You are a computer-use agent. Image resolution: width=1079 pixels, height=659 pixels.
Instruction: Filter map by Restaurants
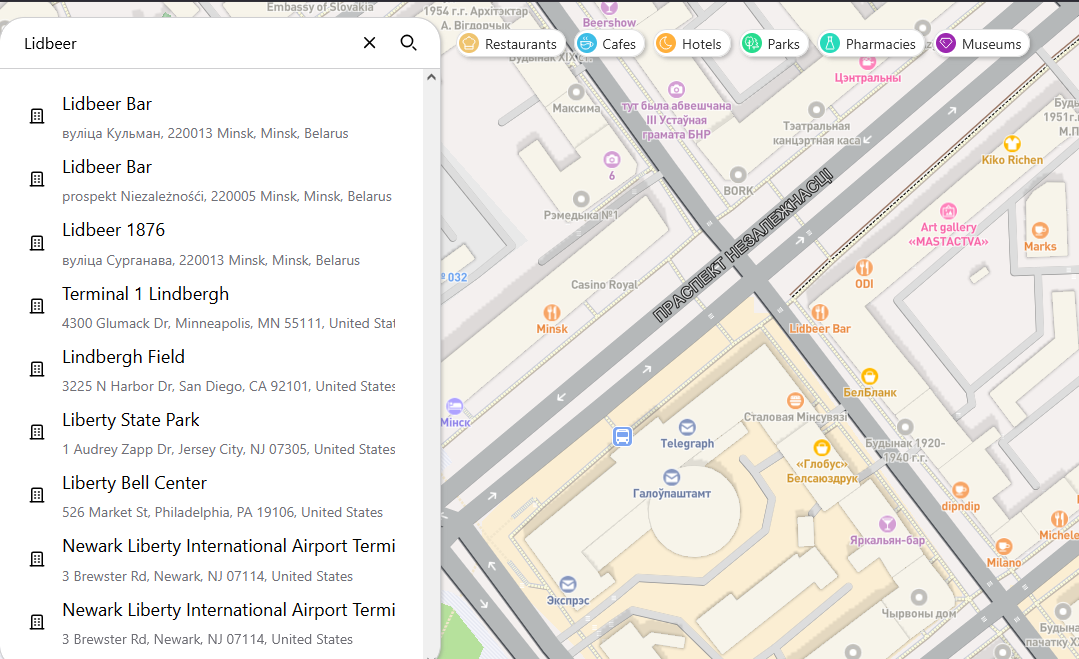pos(512,44)
